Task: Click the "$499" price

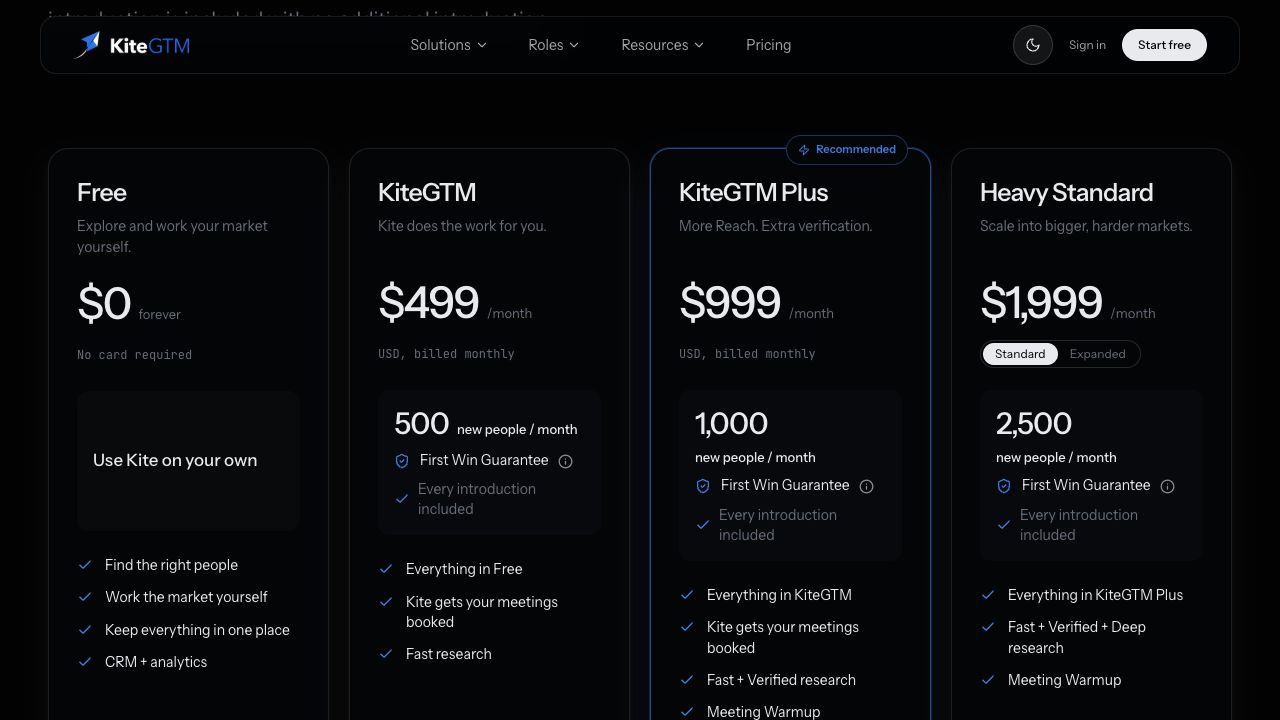Action: tap(428, 302)
